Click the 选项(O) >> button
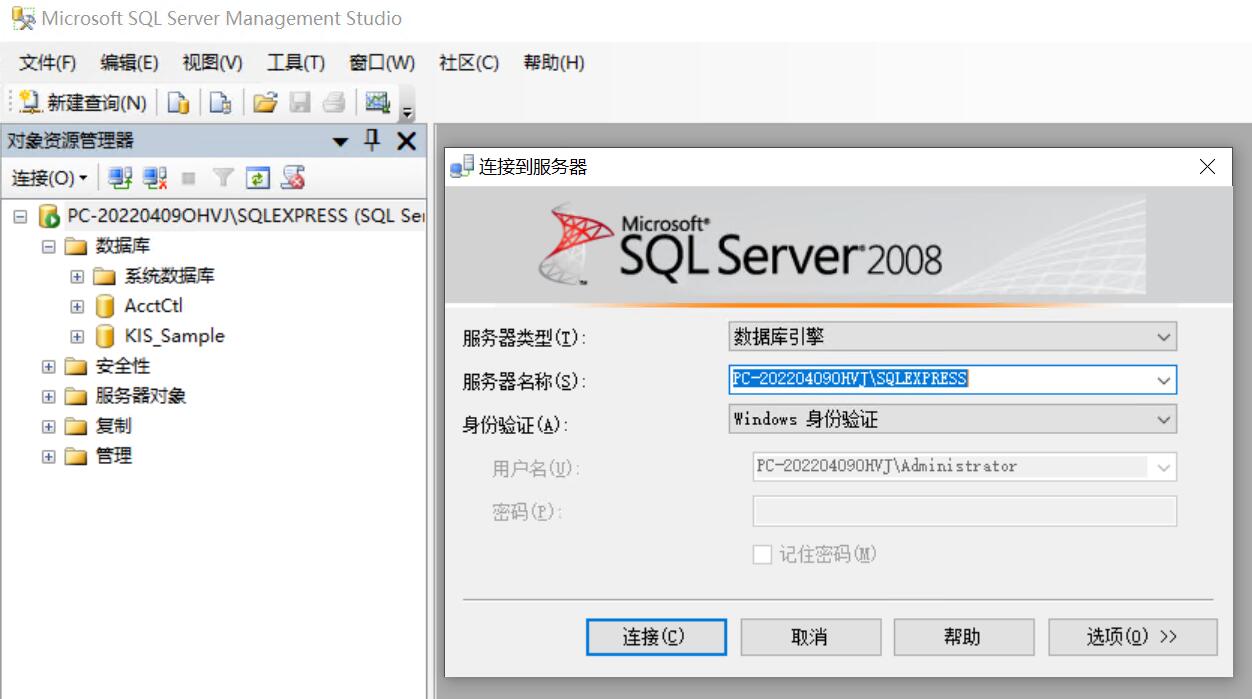The width and height of the screenshot is (1252, 699). pos(1132,637)
